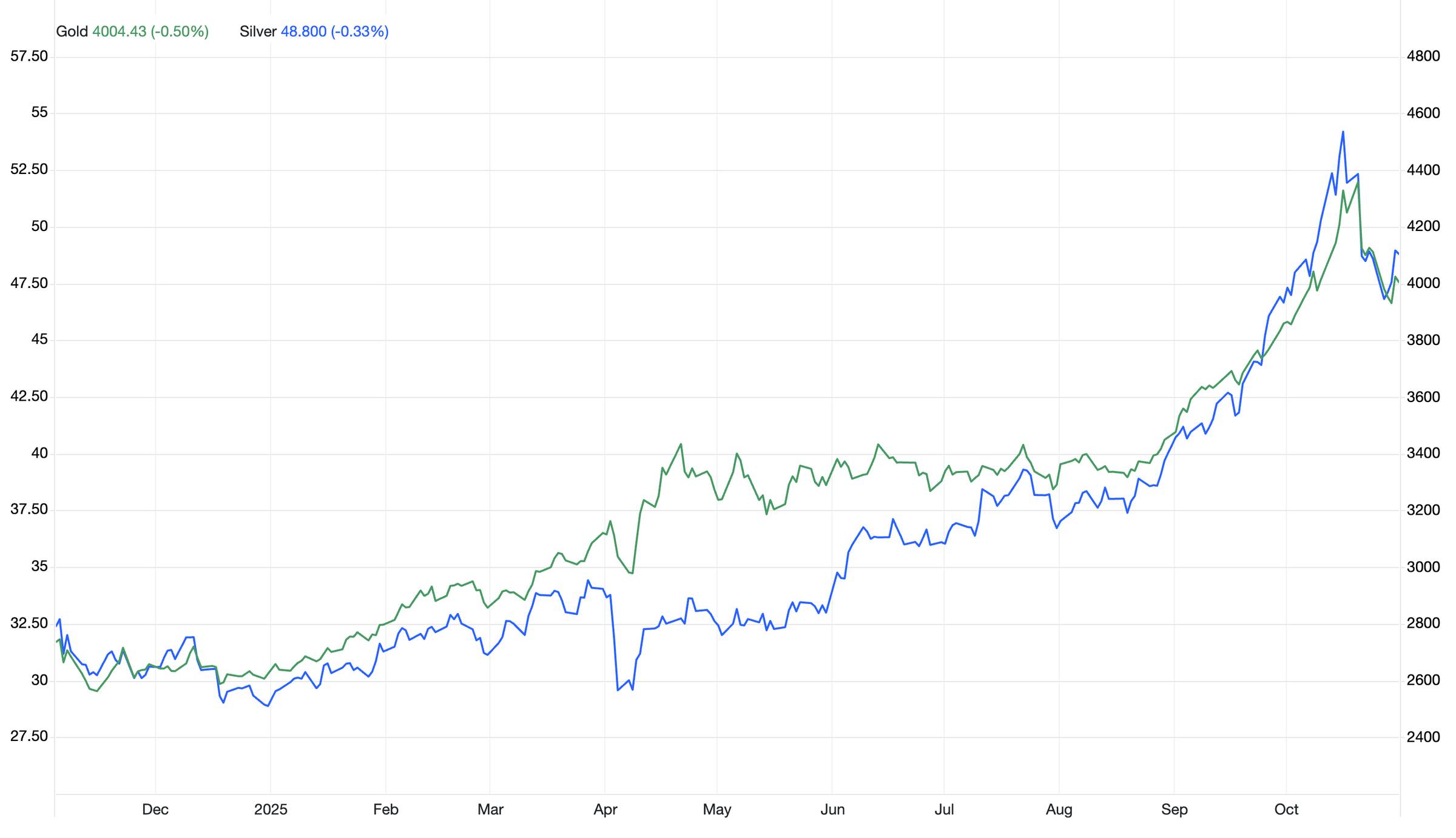The image size is (1456, 838).
Task: Click the 2400 right axis label
Action: click(x=1423, y=737)
